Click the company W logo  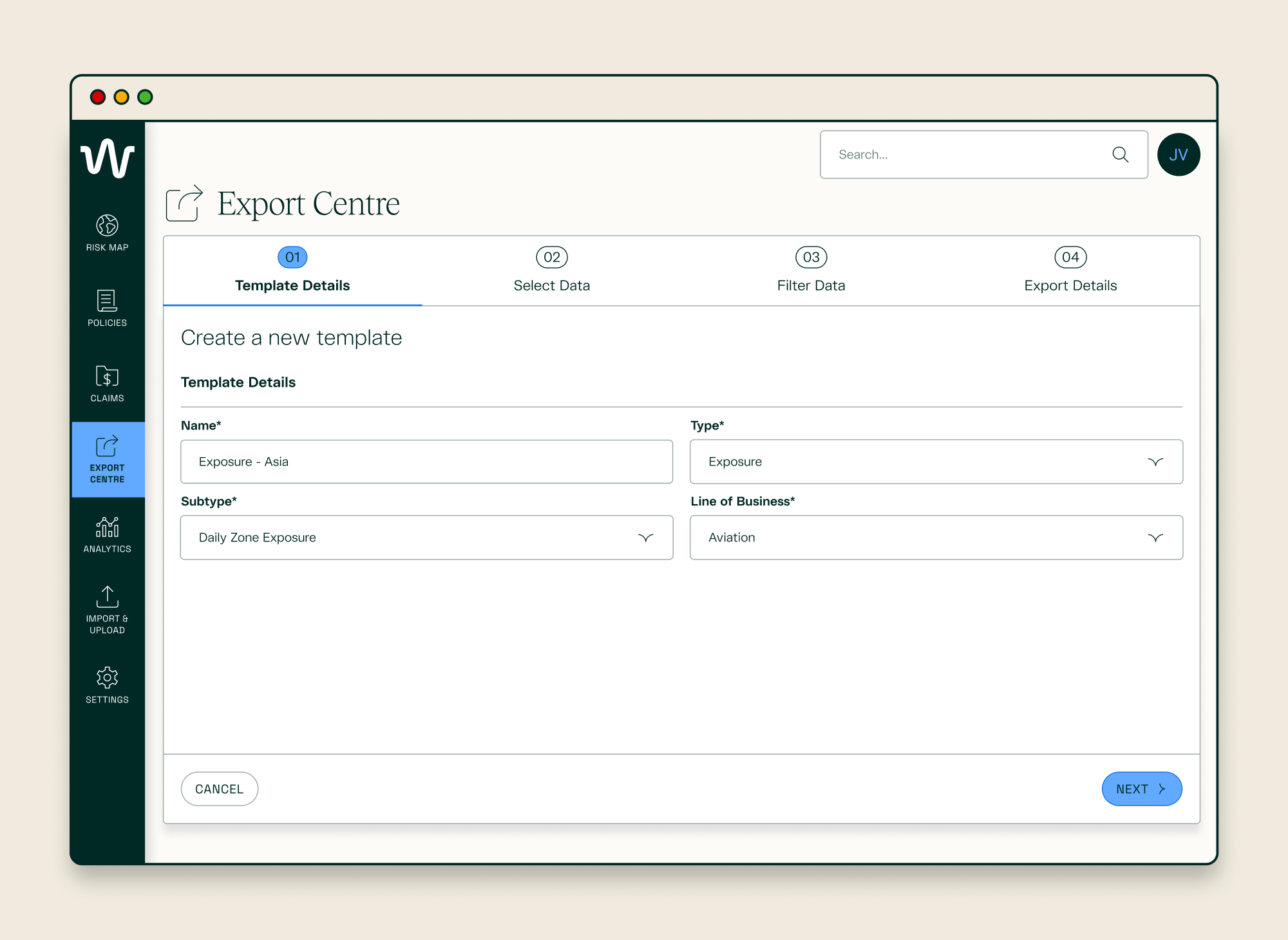pos(107,158)
